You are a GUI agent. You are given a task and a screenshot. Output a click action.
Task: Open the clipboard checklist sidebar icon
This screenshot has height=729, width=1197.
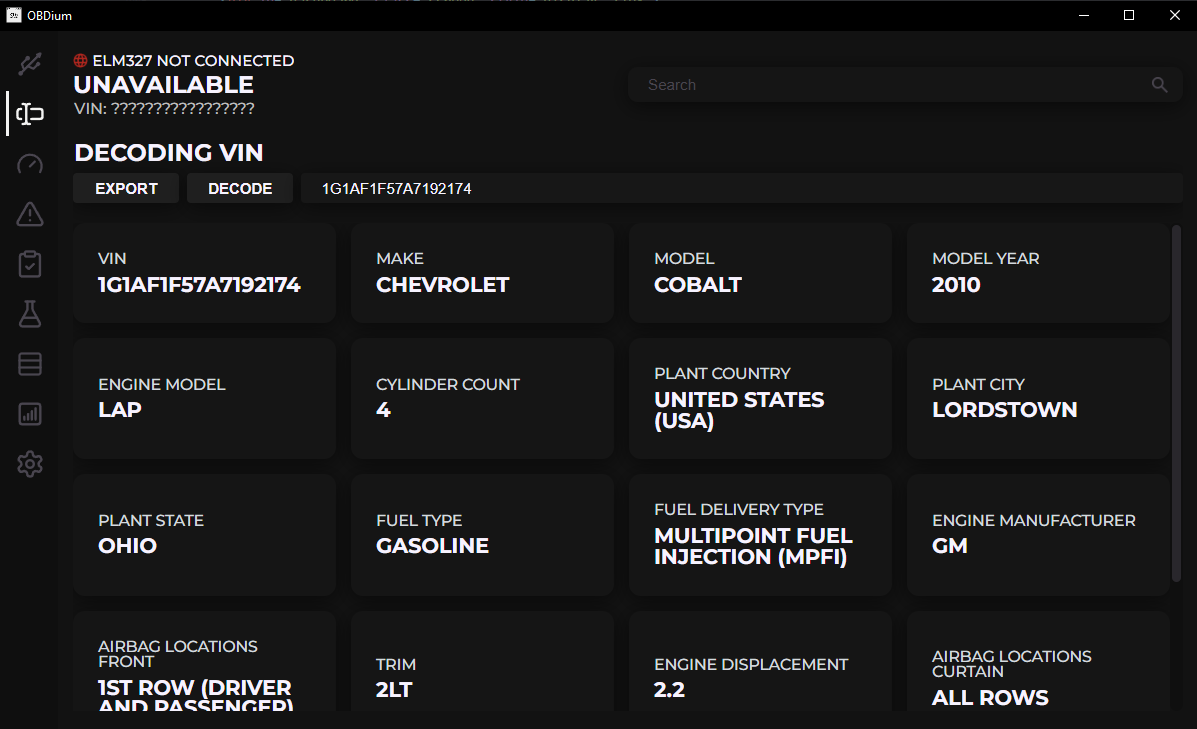pos(30,264)
